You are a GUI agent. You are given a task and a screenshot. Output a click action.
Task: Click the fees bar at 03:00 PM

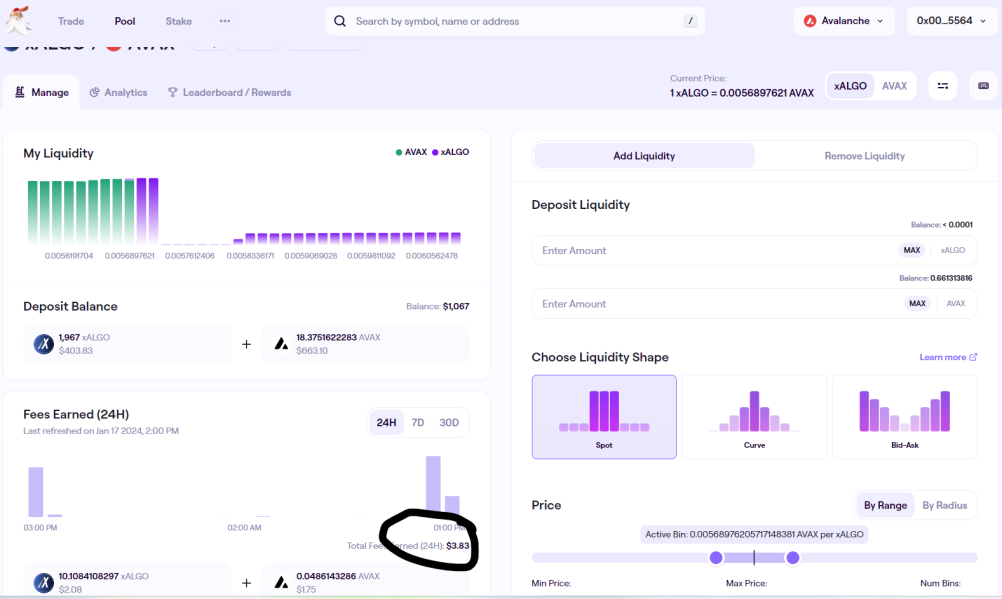point(36,492)
